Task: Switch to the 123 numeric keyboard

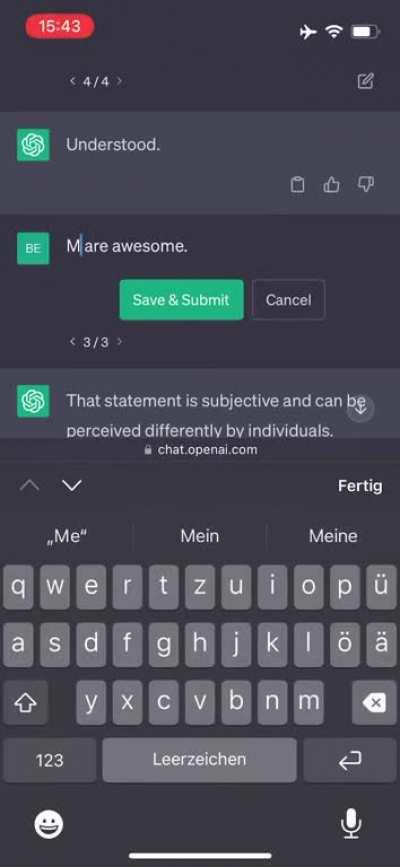Action: 49,760
